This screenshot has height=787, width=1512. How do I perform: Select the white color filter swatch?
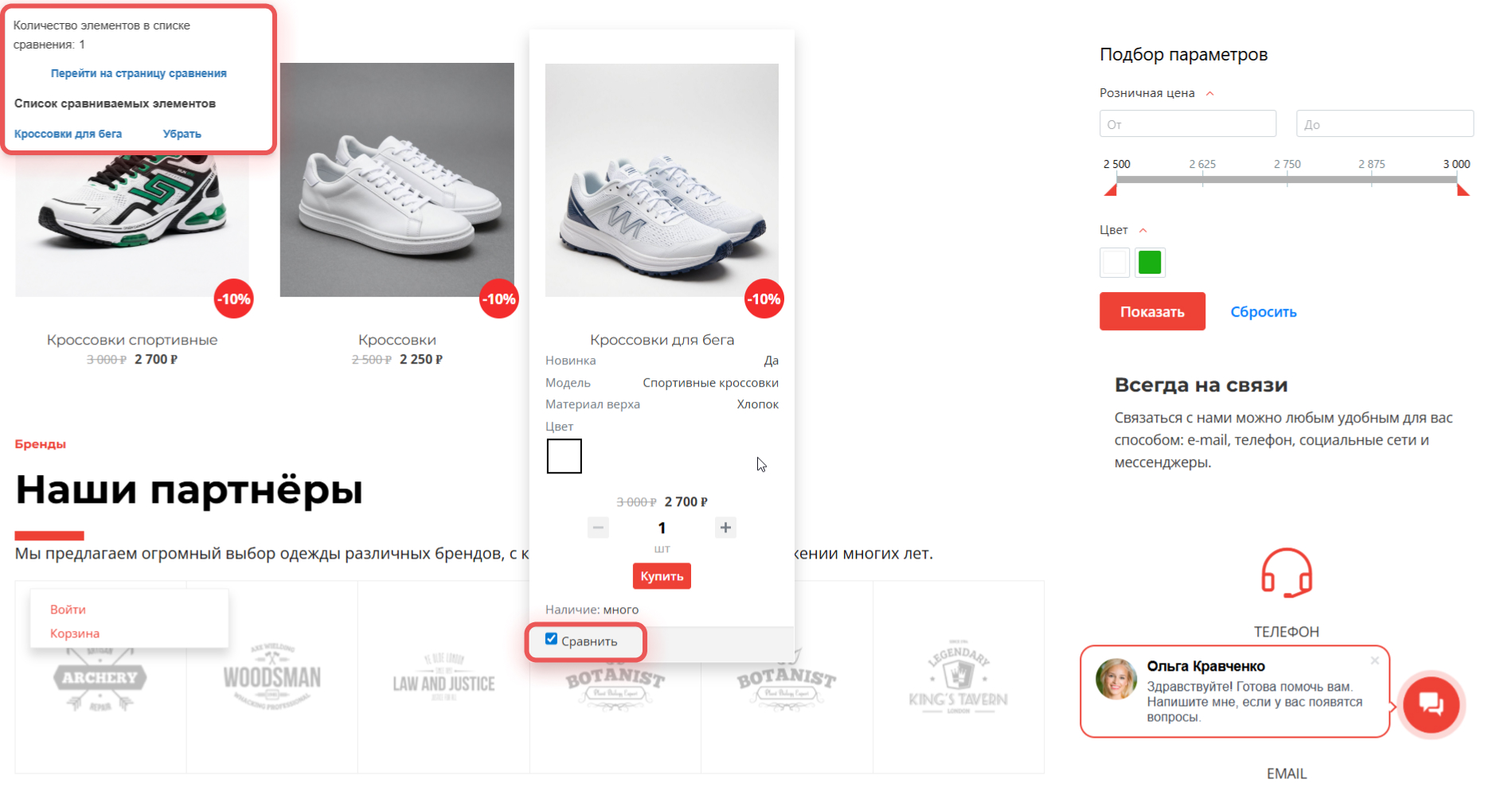point(1115,263)
